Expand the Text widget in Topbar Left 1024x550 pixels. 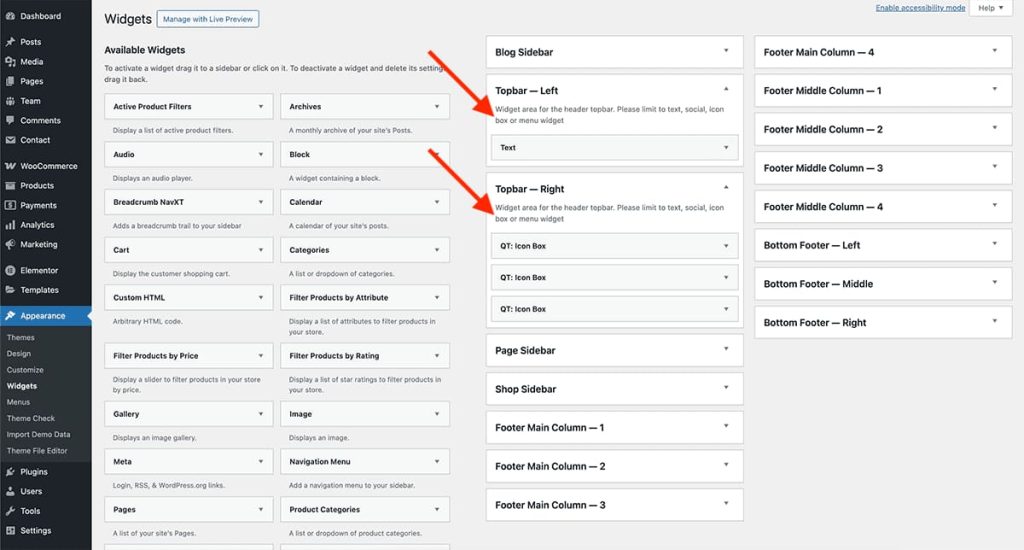pyautogui.click(x=726, y=148)
